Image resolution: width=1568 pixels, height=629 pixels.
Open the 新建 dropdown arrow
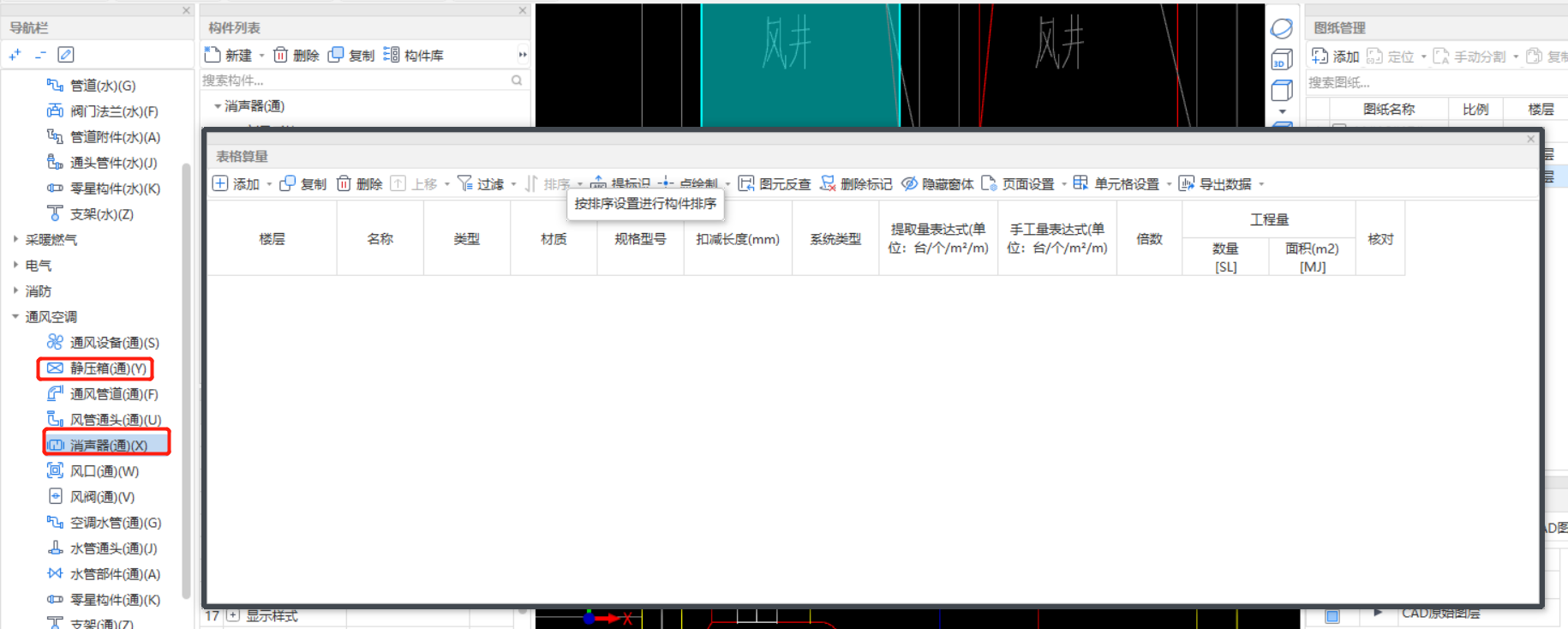(261, 55)
